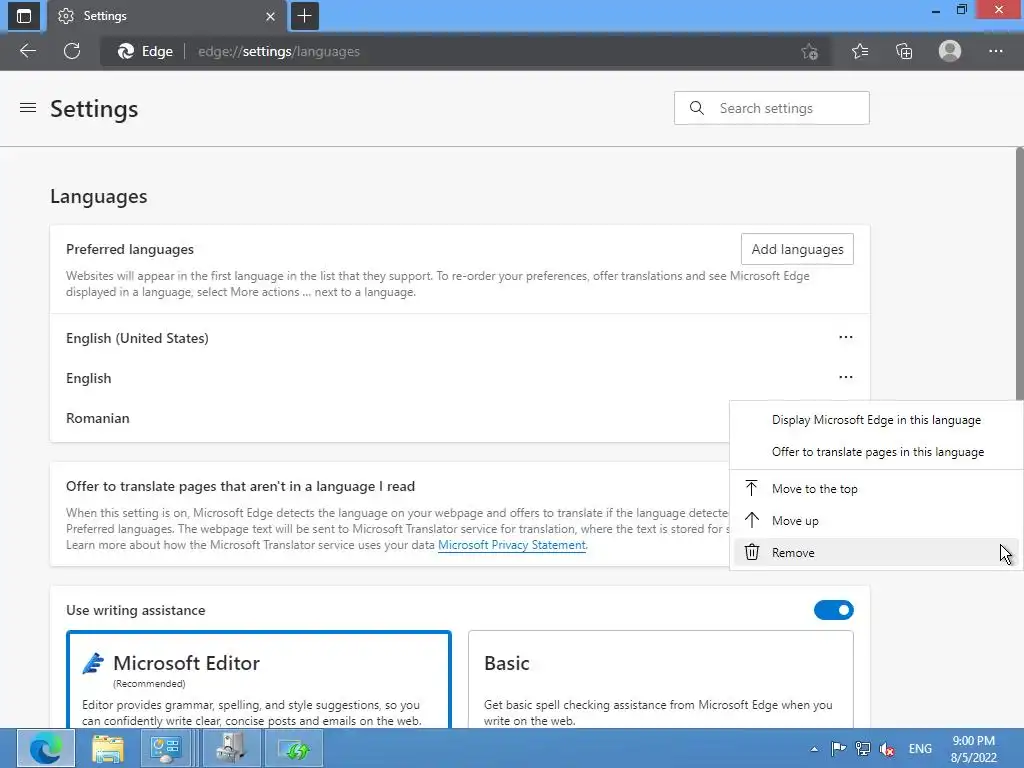Click the Edge site identity badge

click(145, 52)
